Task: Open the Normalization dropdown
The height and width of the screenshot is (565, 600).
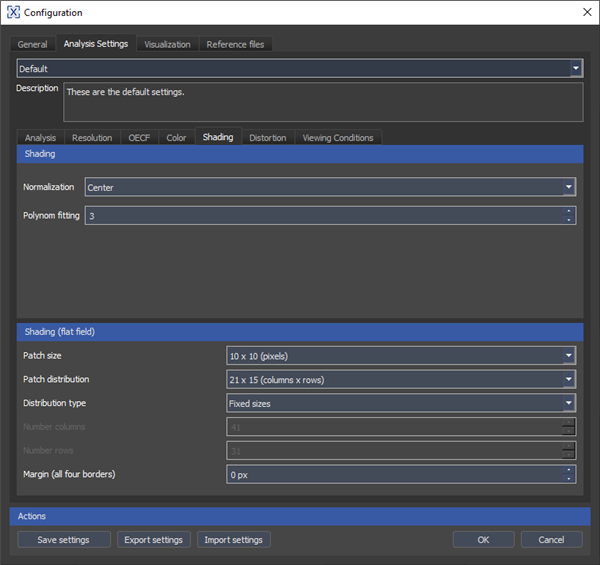Action: [568, 187]
